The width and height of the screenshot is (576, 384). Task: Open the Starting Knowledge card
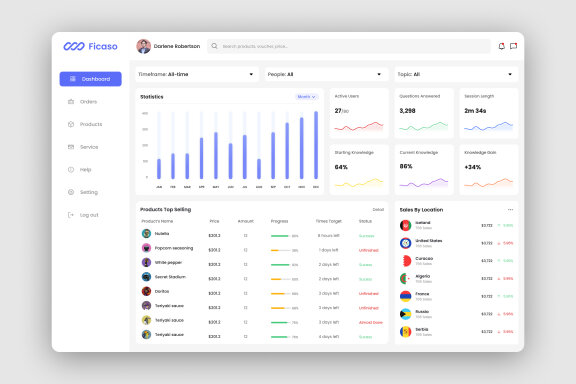(359, 169)
